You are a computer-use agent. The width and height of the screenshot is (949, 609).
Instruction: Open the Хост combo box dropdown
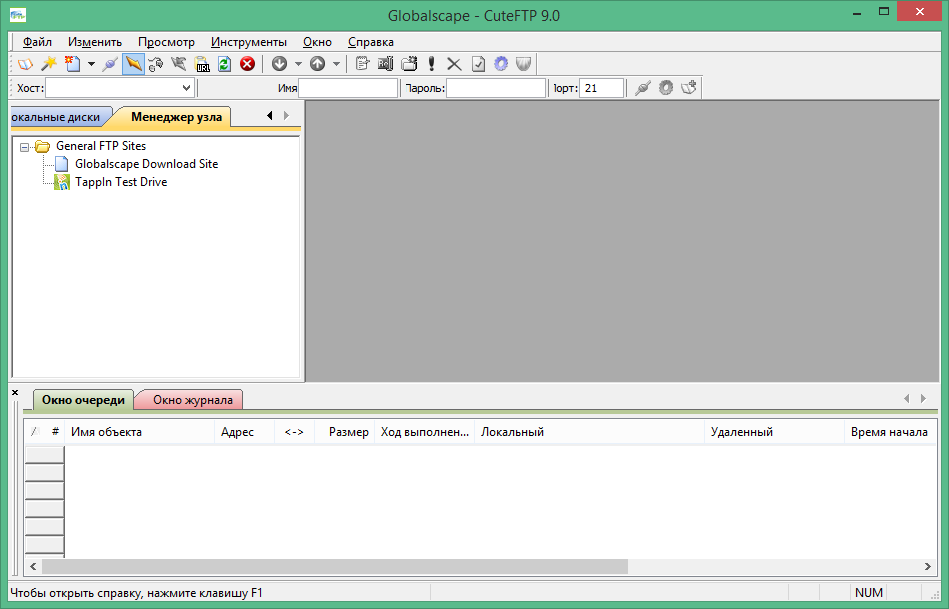tap(186, 88)
